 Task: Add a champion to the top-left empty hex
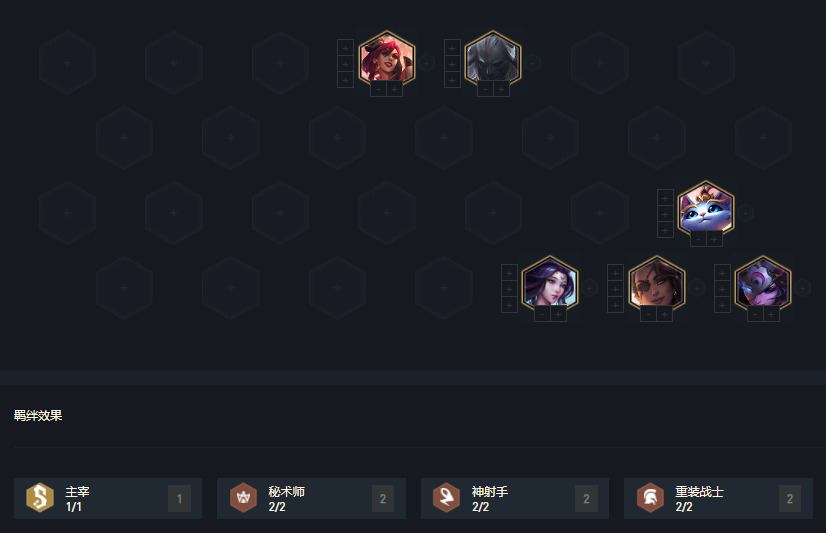(x=67, y=63)
